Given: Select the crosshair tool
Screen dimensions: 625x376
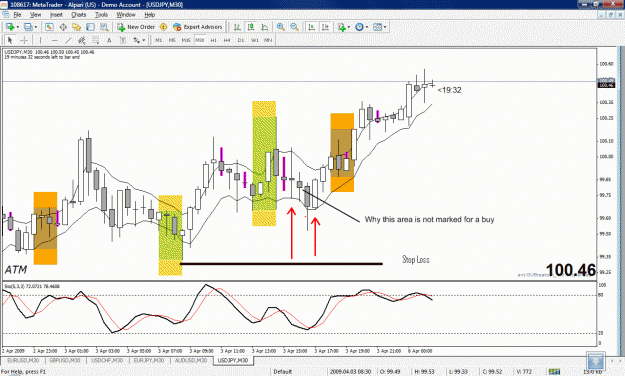Looking at the screenshot, I should click(x=24, y=40).
